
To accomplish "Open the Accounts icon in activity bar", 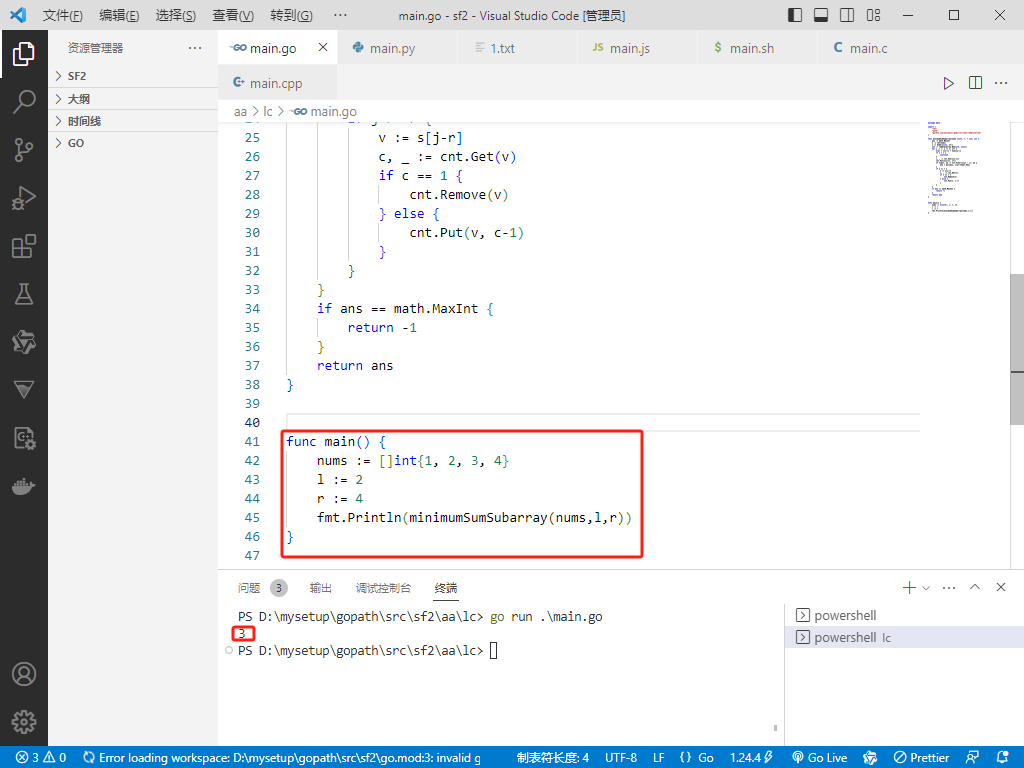I will click(24, 674).
